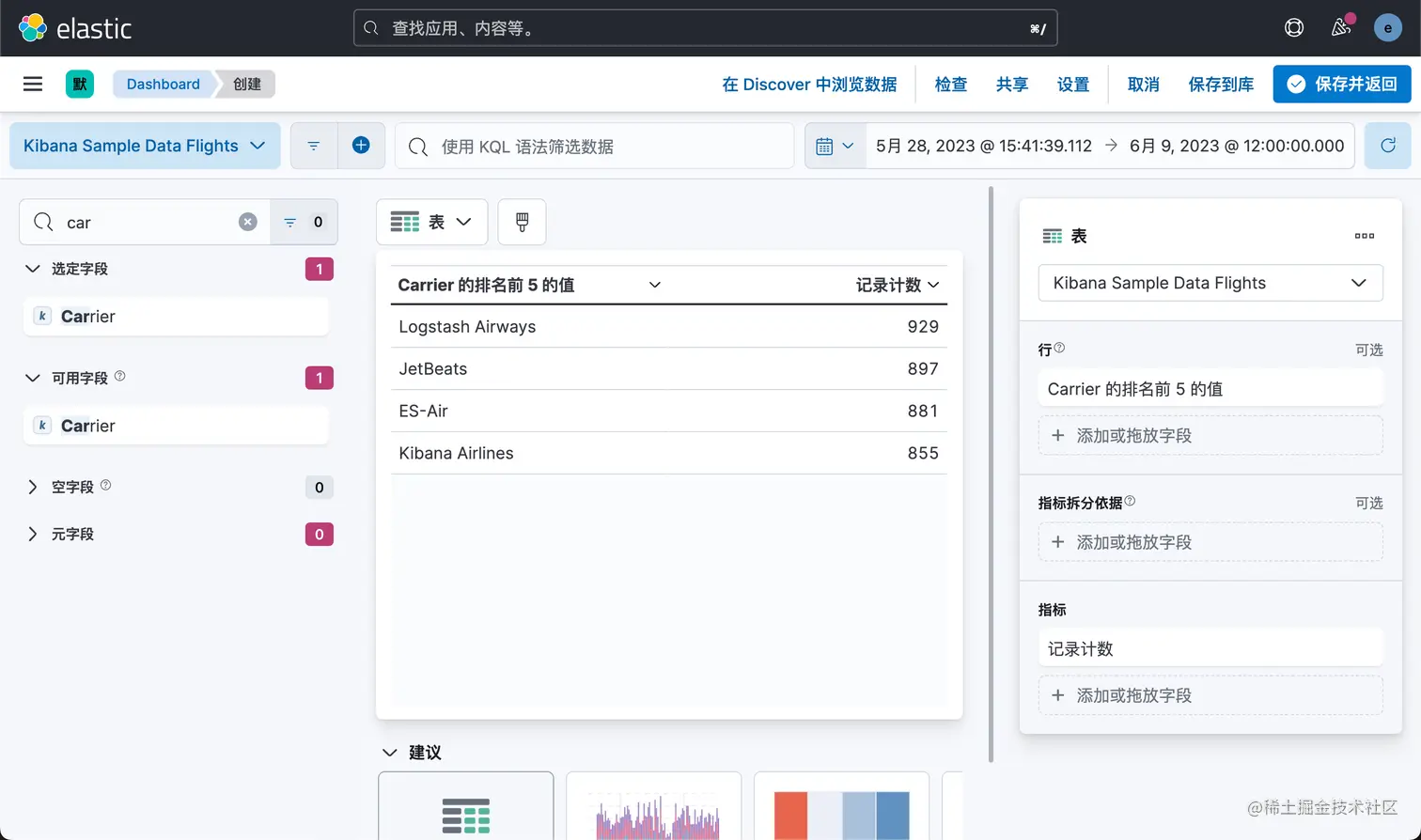Filter fields by type
This screenshot has width=1421, height=840.
tap(304, 222)
